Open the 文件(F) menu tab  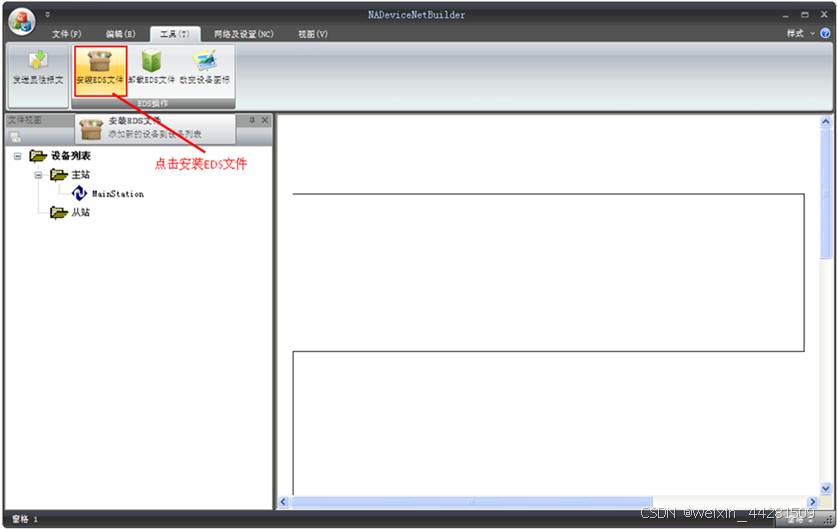pyautogui.click(x=67, y=34)
